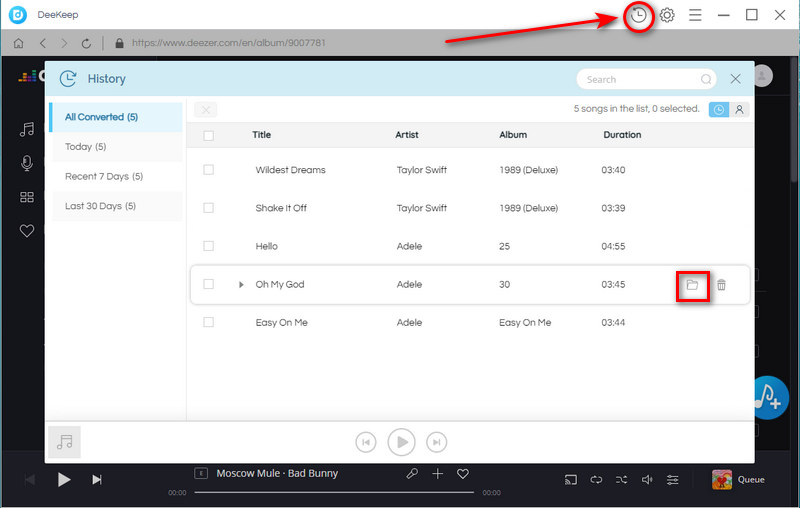This screenshot has width=800, height=508.
Task: Select the Recent 7 Days (5) filter
Action: [116, 176]
